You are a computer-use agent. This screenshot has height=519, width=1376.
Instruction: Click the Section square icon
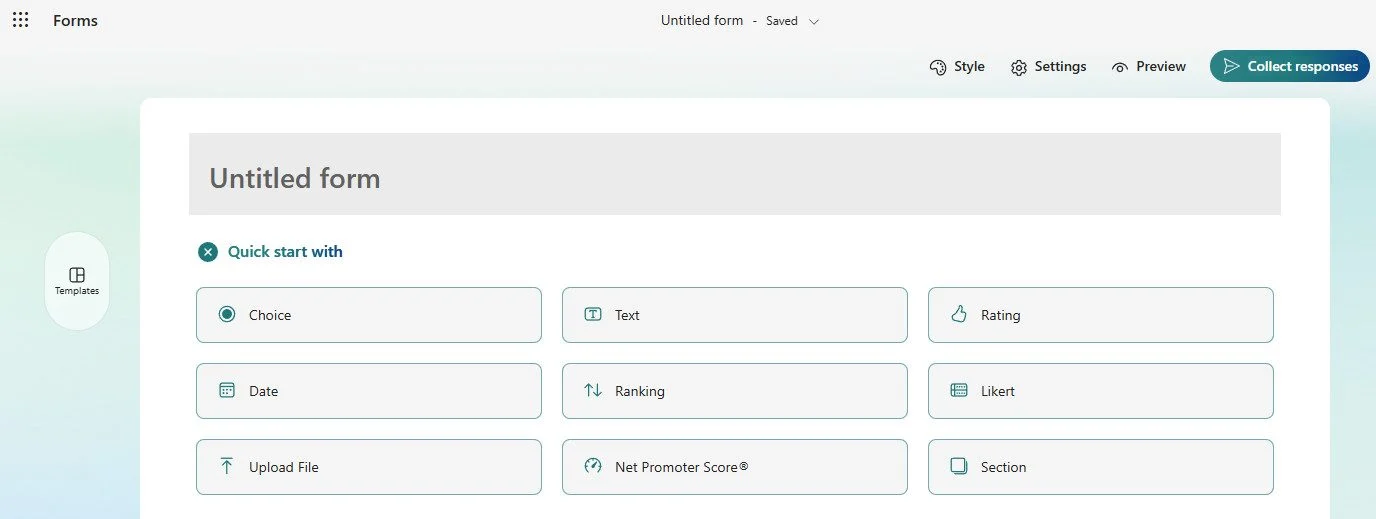point(959,466)
